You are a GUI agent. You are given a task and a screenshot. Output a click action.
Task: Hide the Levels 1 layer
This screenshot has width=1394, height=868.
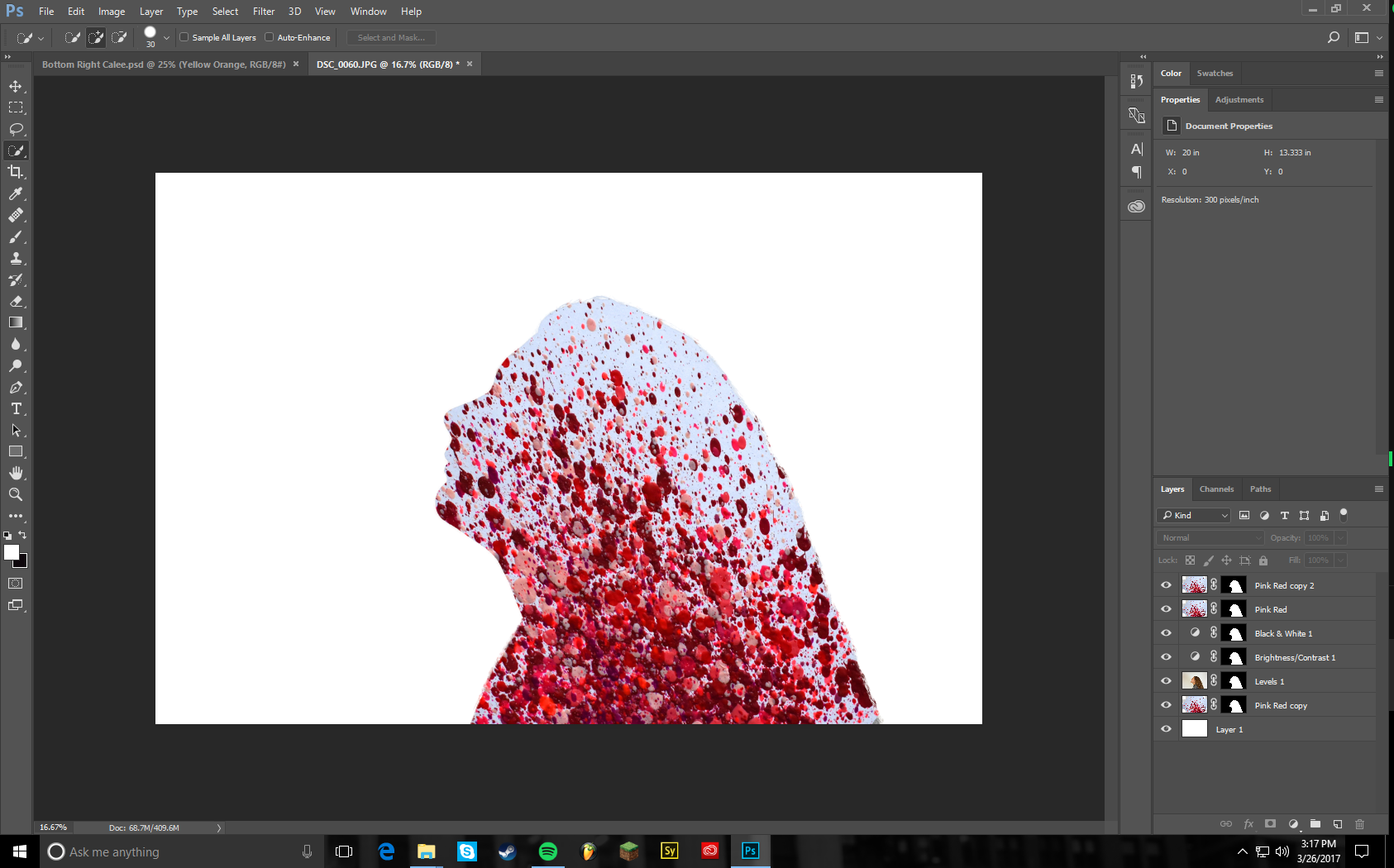[1166, 681]
